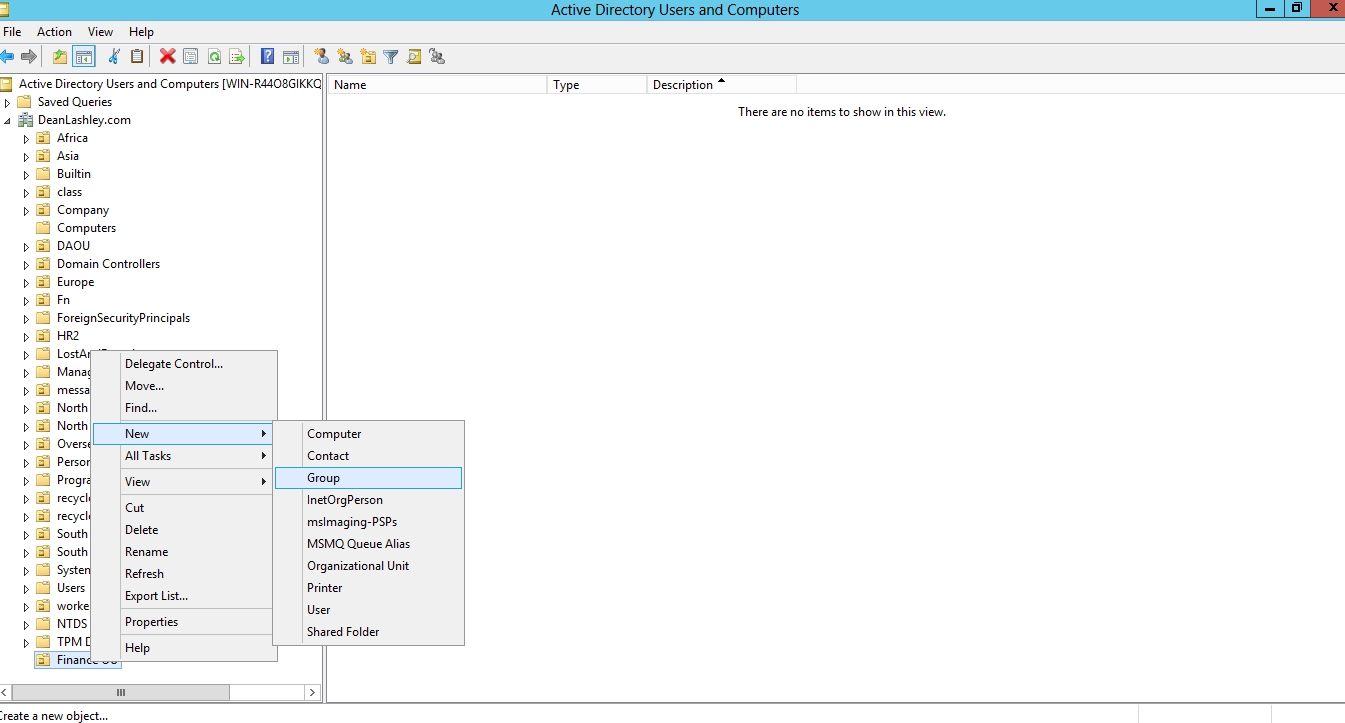Select Organizational Unit in the New submenu
The width and height of the screenshot is (1345, 723).
[358, 566]
